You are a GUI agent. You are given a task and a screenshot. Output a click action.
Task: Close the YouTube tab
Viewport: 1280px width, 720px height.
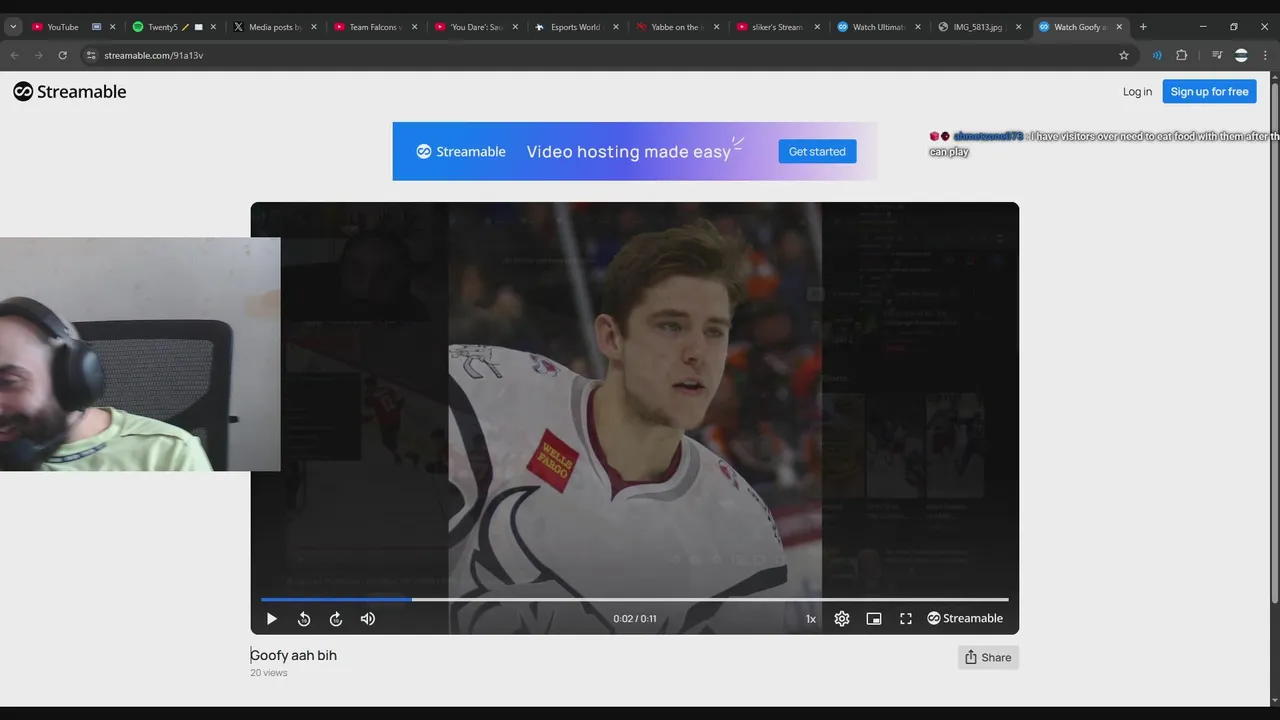[x=112, y=27]
